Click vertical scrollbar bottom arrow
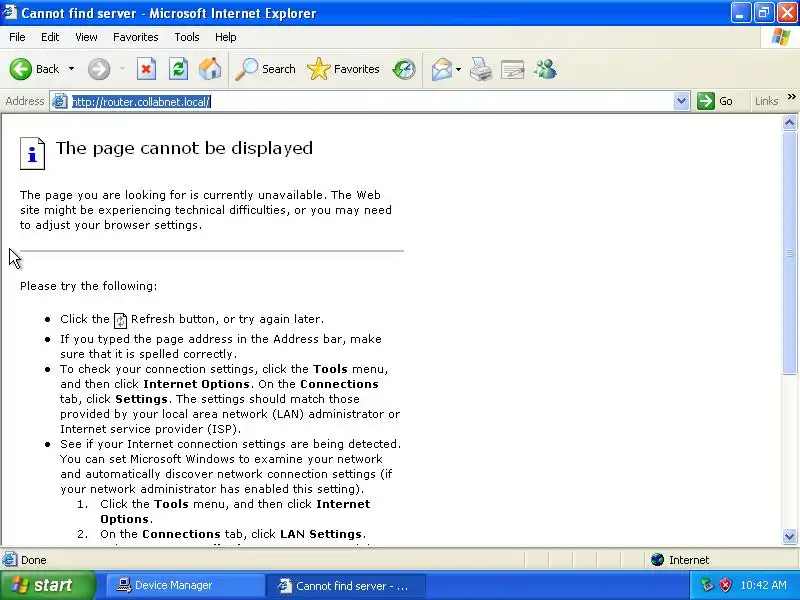Image resolution: width=800 pixels, height=600 pixels. [789, 536]
